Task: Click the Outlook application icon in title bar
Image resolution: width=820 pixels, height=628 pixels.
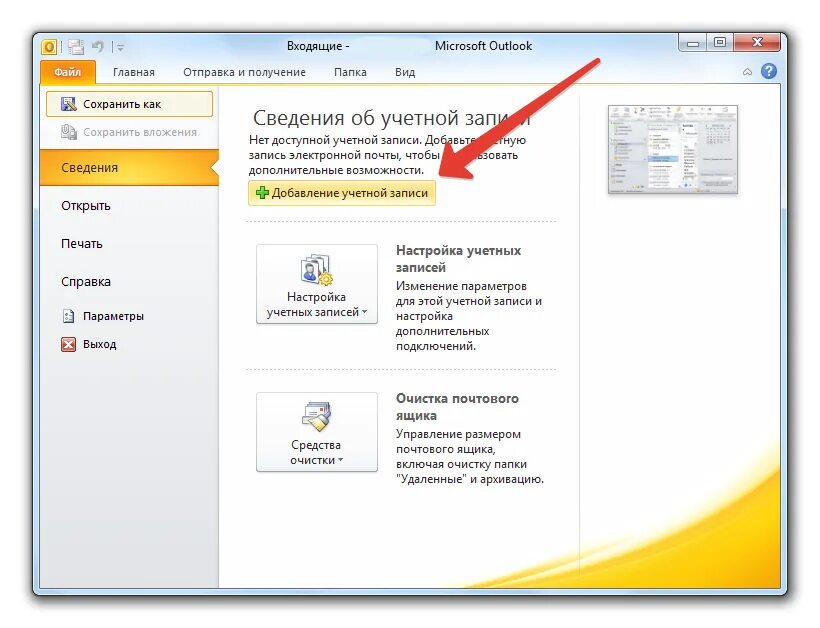Action: coord(49,47)
